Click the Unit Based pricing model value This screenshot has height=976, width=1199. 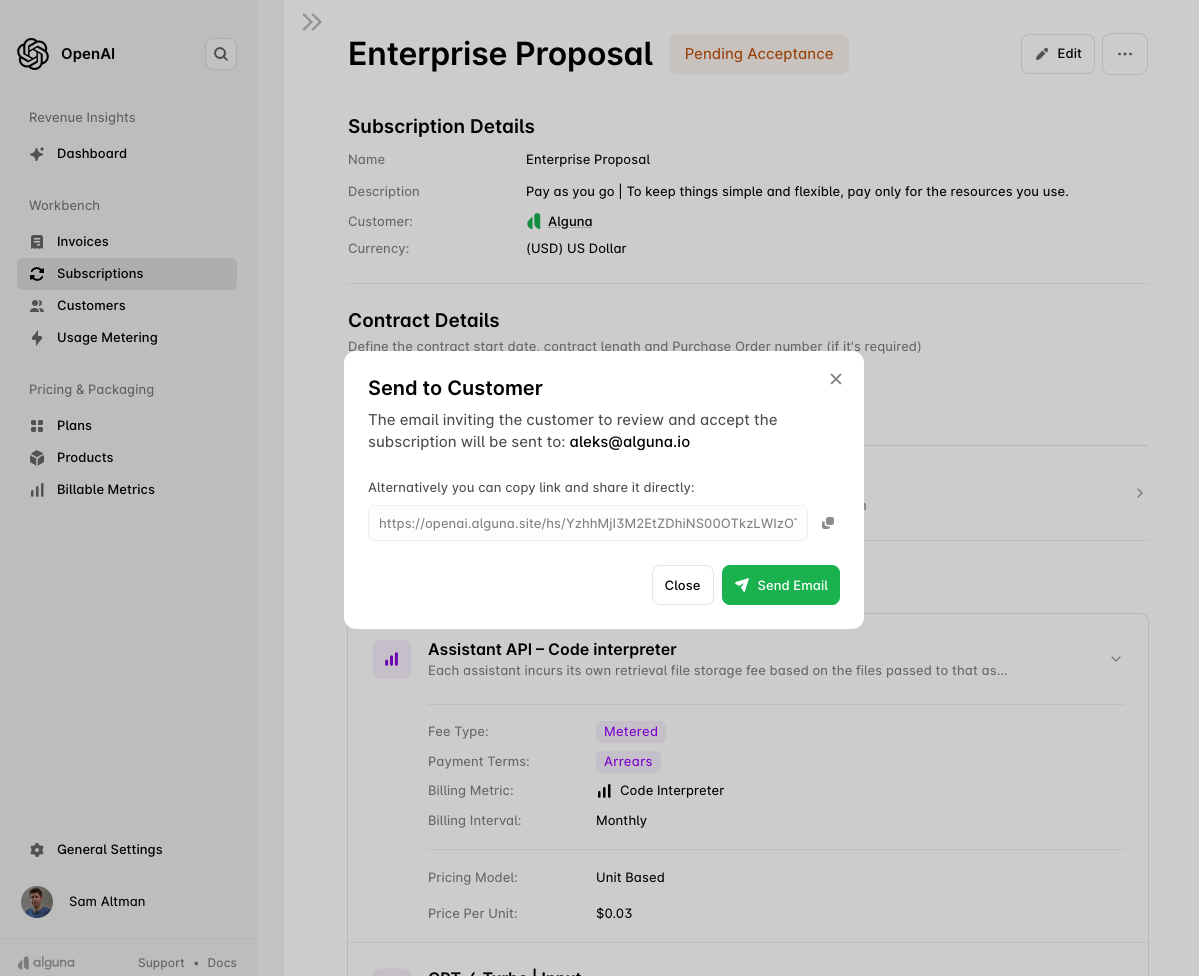point(630,878)
